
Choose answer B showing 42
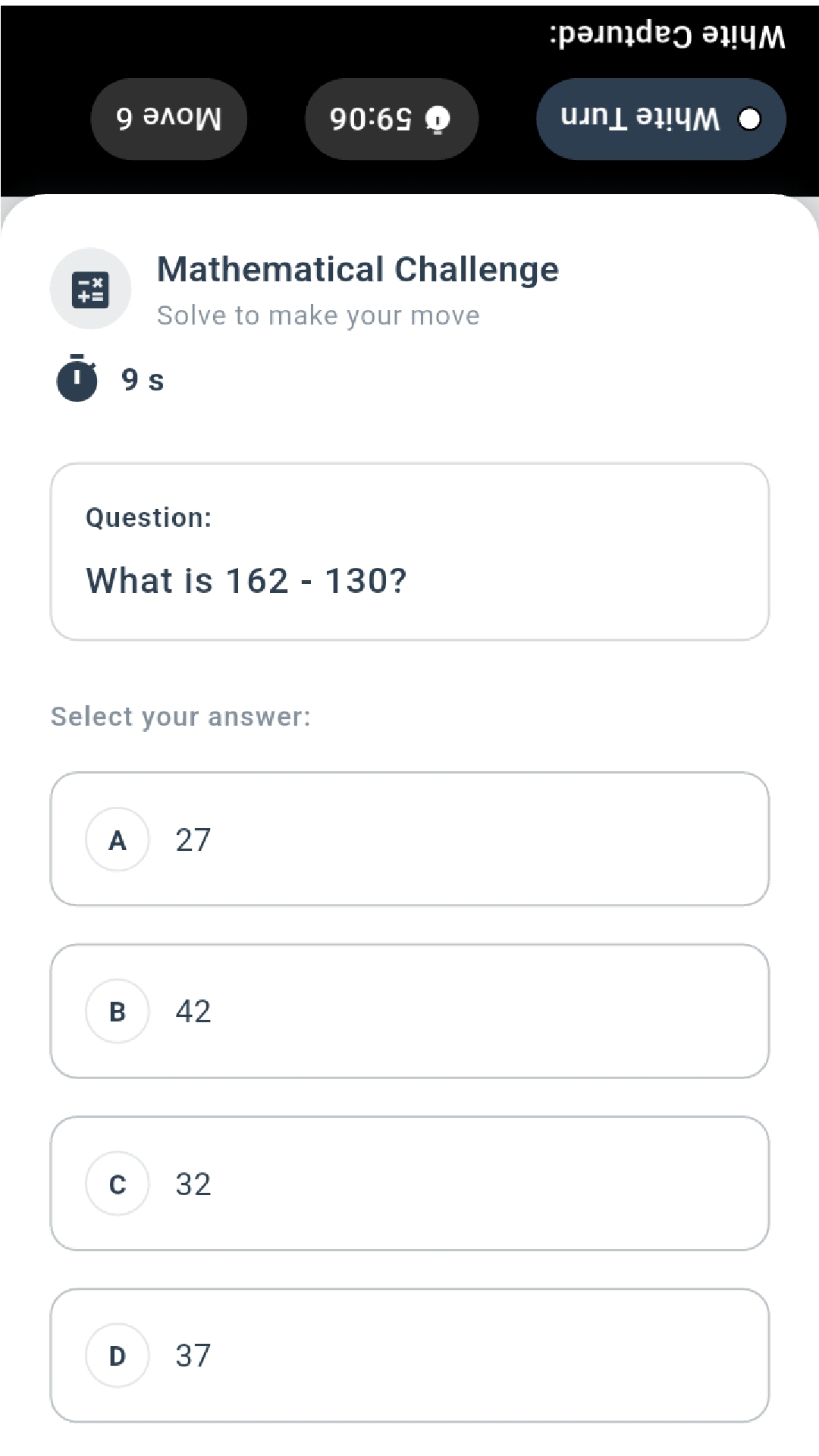pos(409,1011)
